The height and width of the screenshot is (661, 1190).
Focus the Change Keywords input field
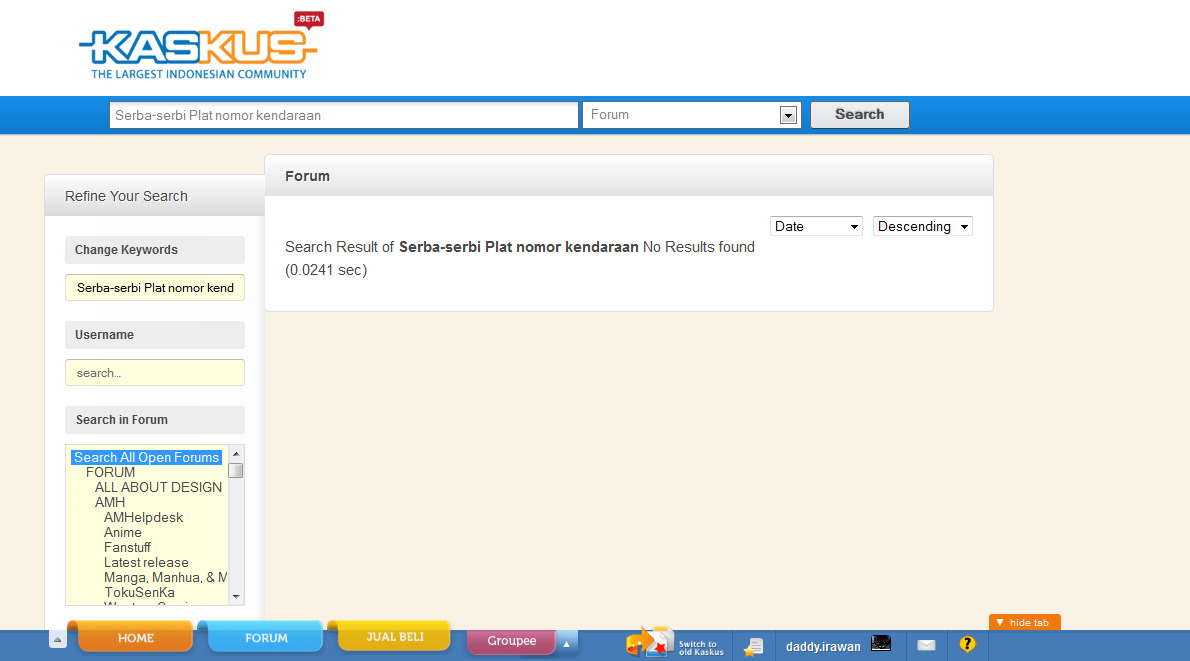click(x=155, y=288)
